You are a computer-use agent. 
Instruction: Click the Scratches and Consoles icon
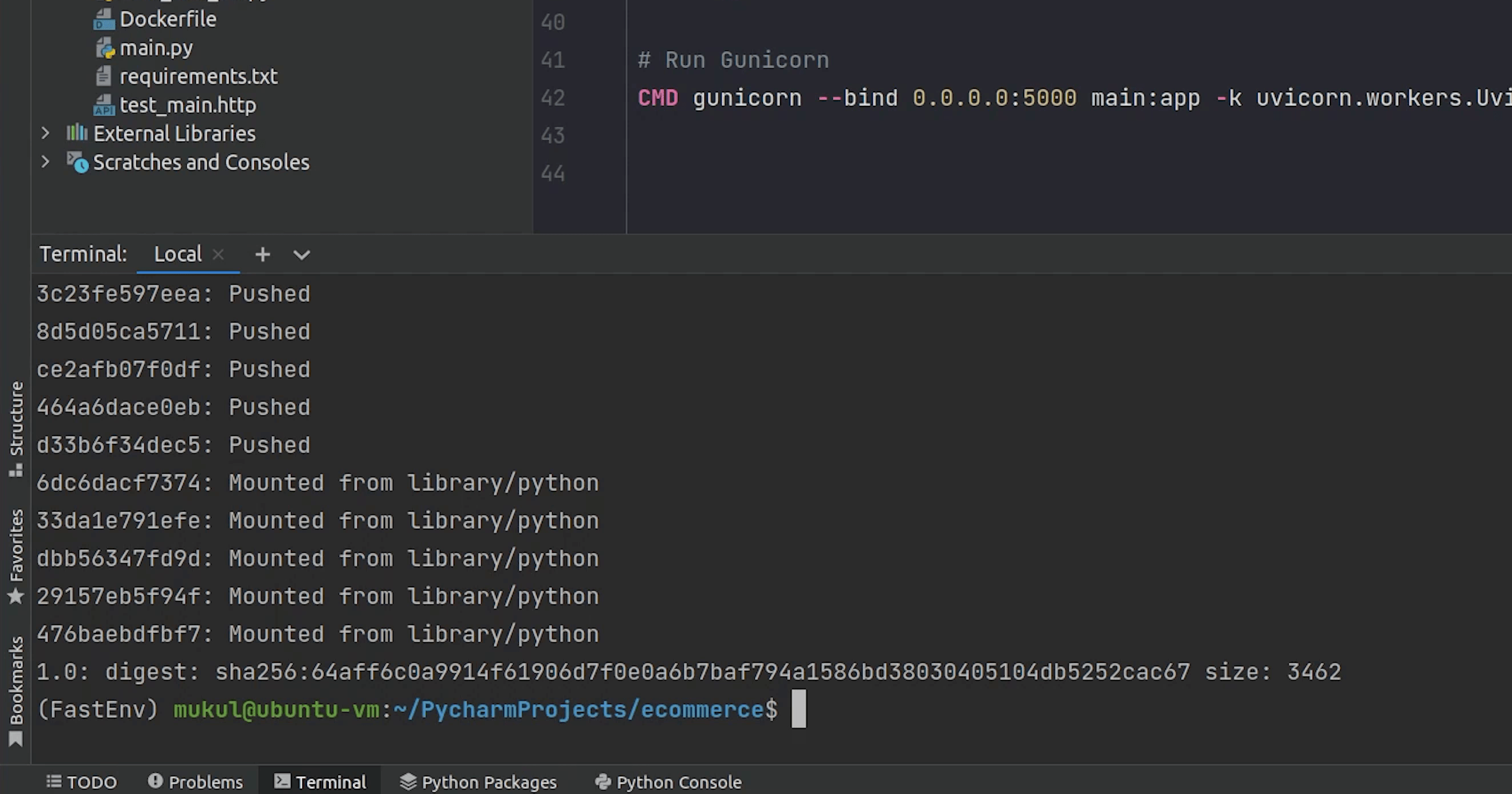point(77,162)
